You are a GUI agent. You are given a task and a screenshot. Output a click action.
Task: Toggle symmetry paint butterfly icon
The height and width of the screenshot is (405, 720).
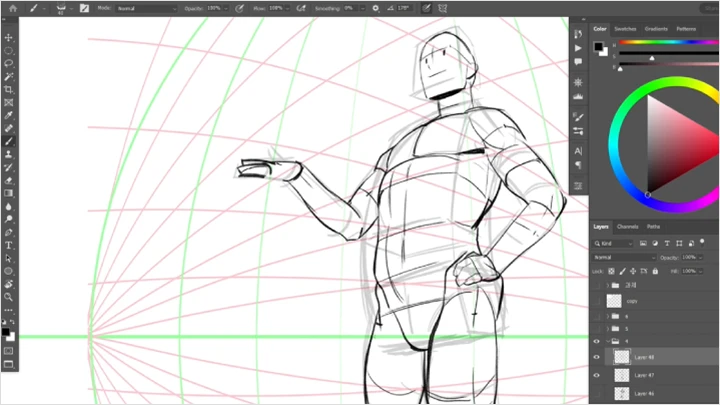(443, 8)
